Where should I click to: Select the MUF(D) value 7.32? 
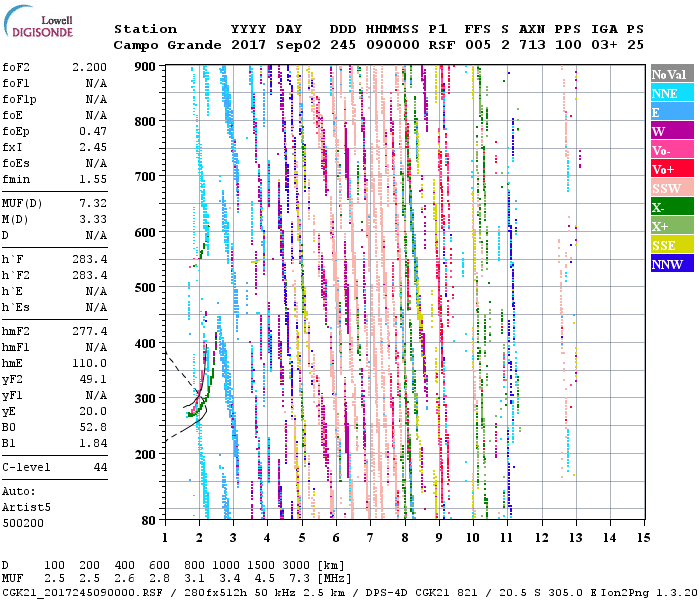(93, 203)
